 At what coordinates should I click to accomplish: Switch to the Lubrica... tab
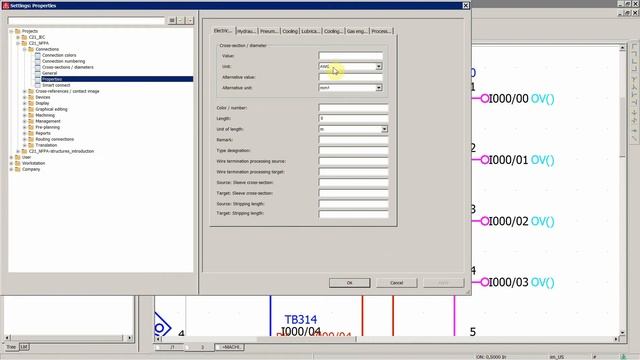pyautogui.click(x=311, y=31)
